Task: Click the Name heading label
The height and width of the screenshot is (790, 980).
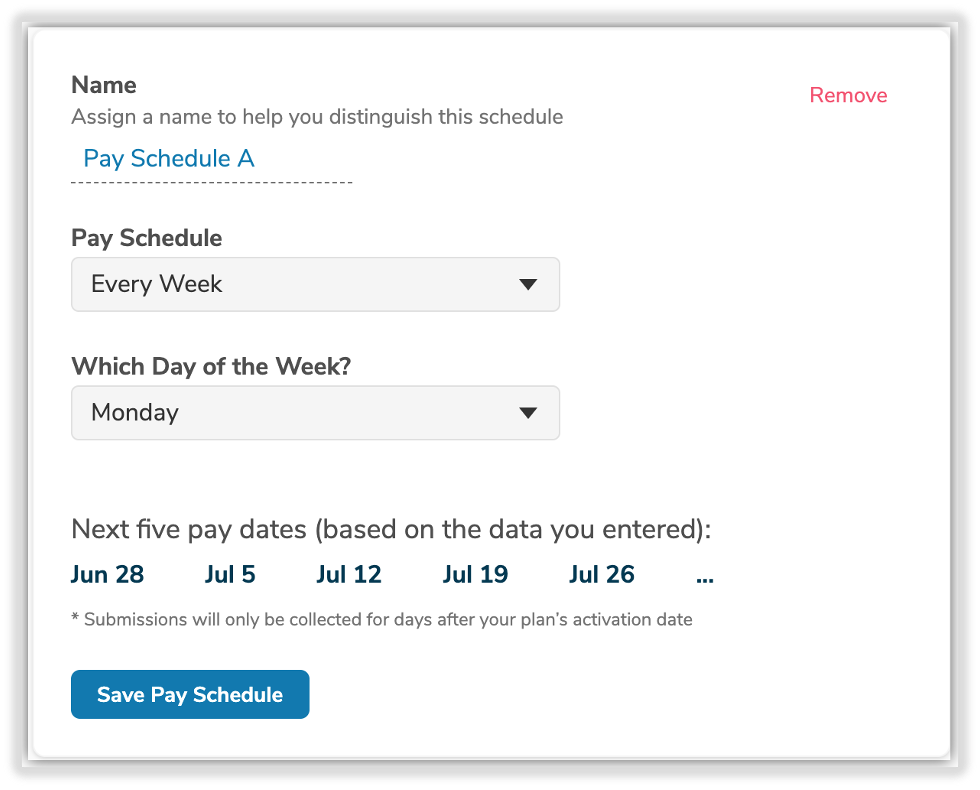Action: pos(104,85)
